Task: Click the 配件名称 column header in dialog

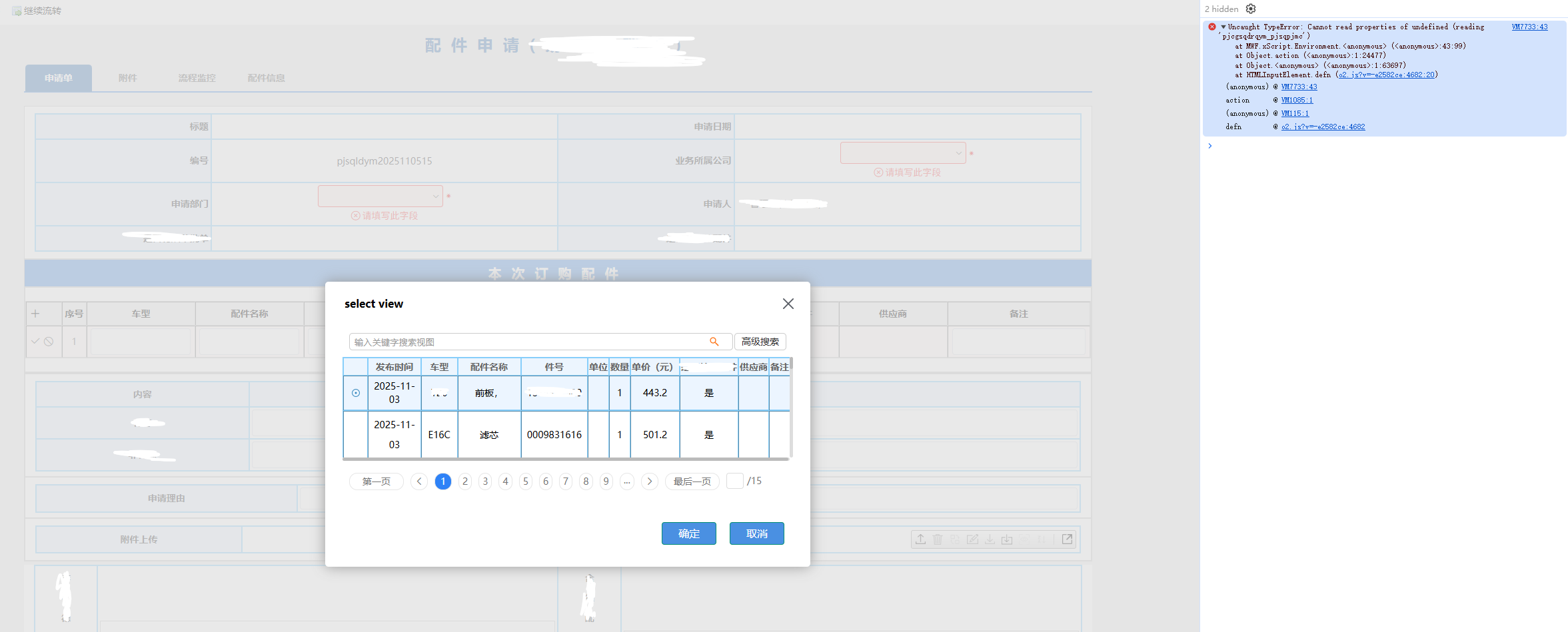Action: point(489,367)
